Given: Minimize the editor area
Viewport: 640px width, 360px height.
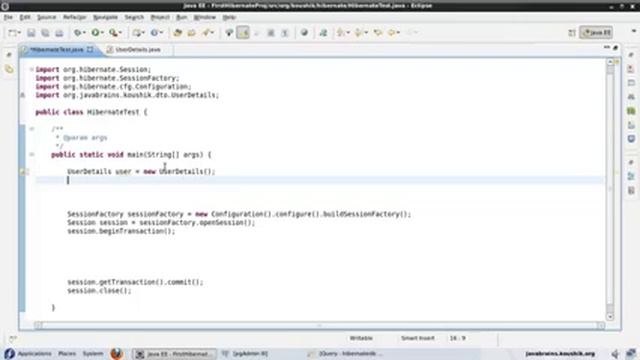Looking at the screenshot, I should 607,48.
